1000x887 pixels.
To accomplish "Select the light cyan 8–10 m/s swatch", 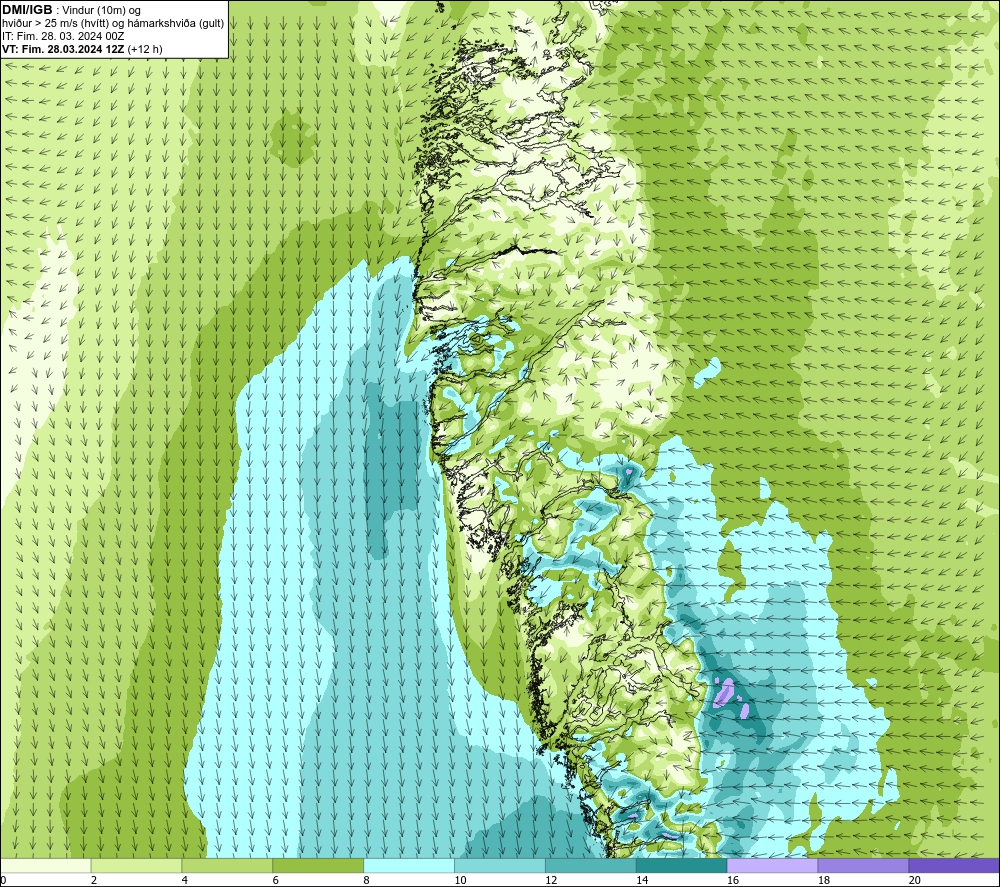I will coord(409,865).
